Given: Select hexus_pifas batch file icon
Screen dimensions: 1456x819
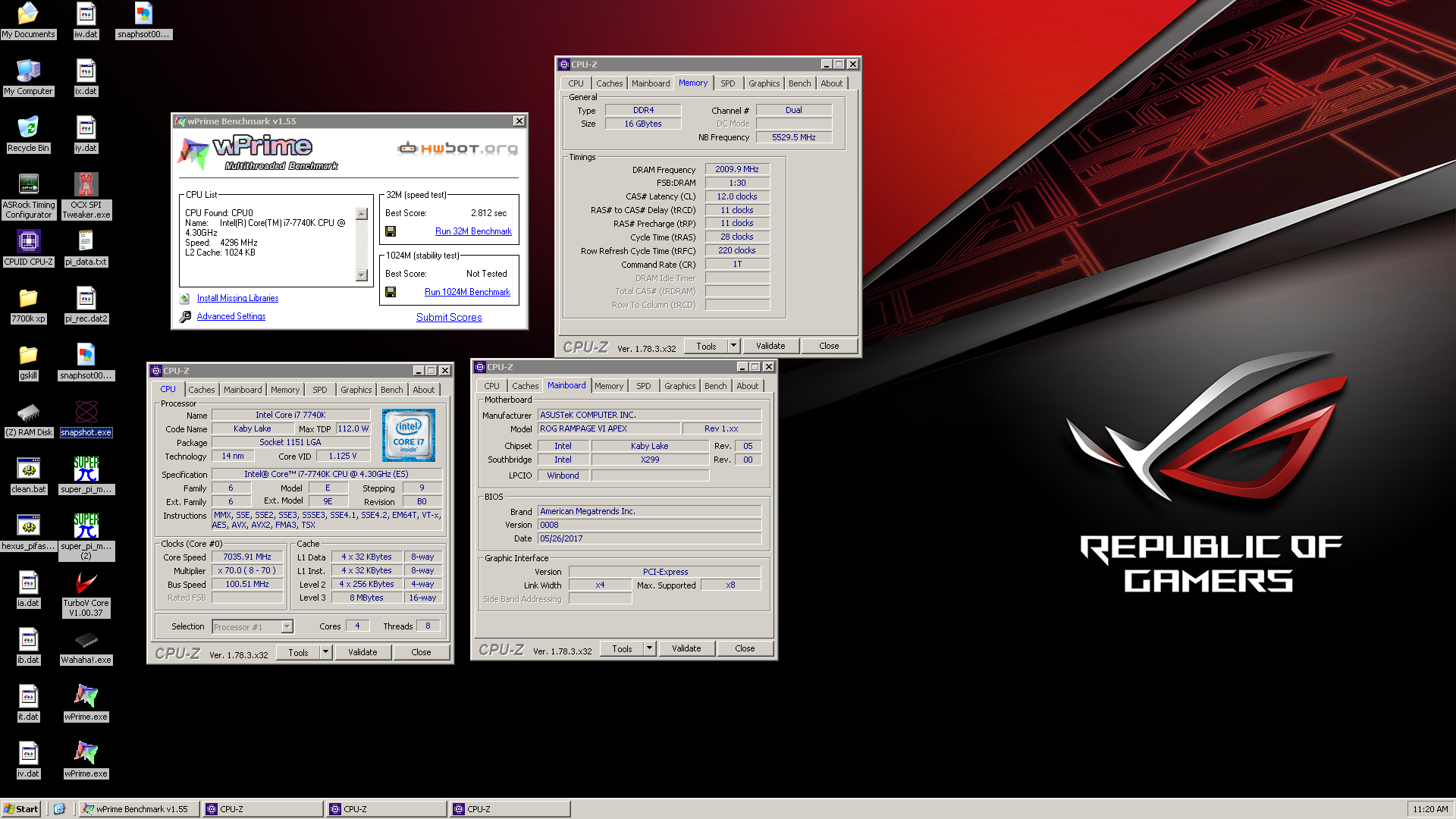Looking at the screenshot, I should click(28, 532).
